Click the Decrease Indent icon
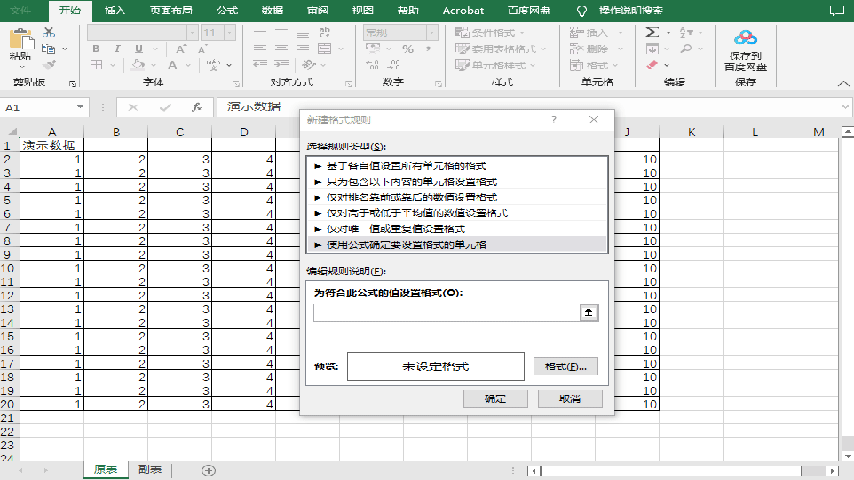This screenshot has width=854, height=480. tap(260, 64)
